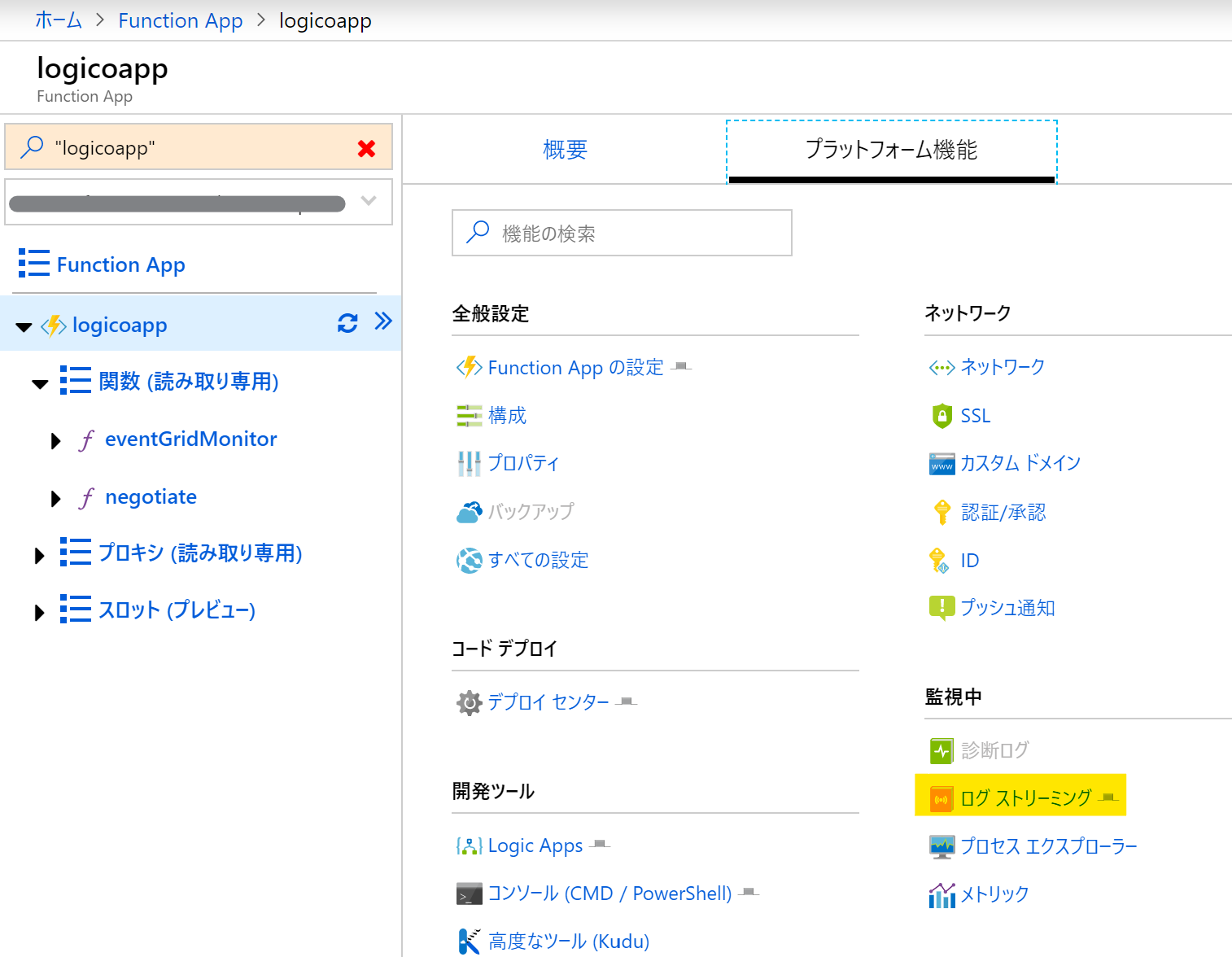The image size is (1232, 957).
Task: Open the ログ ストリーミング link
Action: click(1025, 798)
